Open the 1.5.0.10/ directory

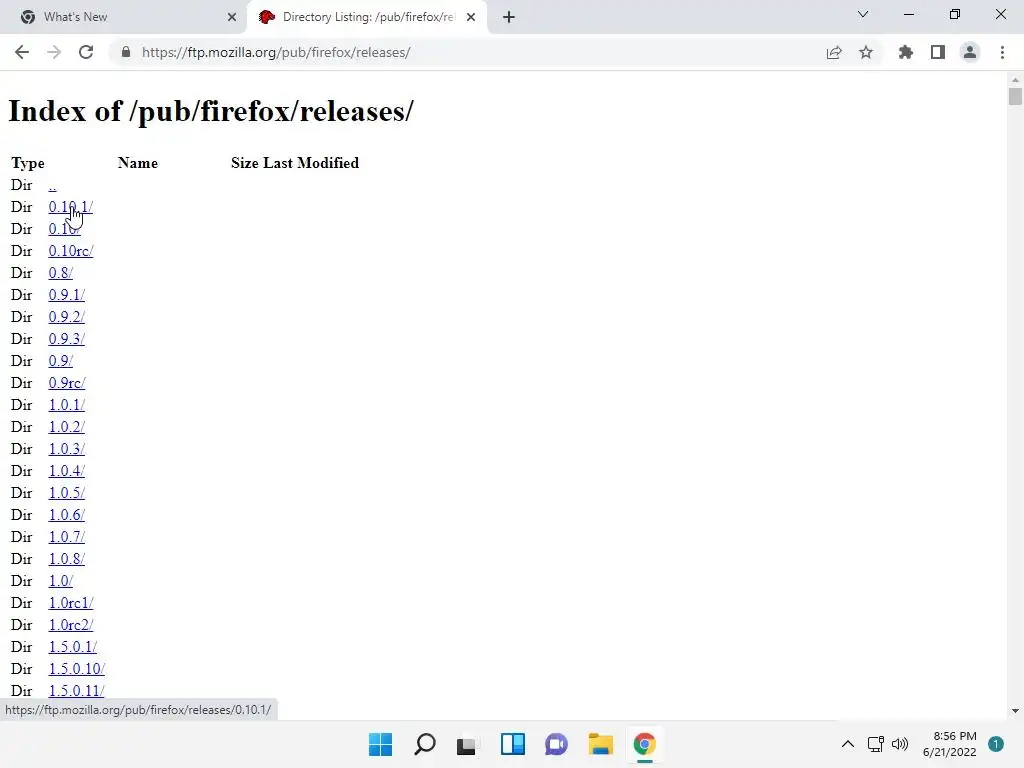[x=76, y=669]
